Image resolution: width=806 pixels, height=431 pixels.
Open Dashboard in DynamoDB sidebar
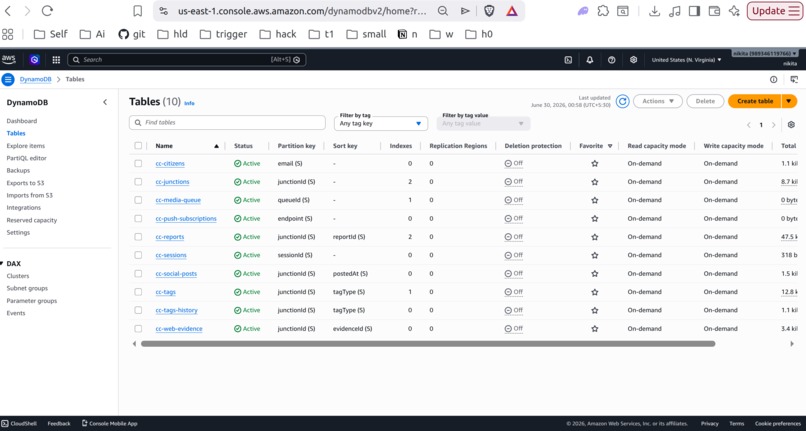(22, 121)
